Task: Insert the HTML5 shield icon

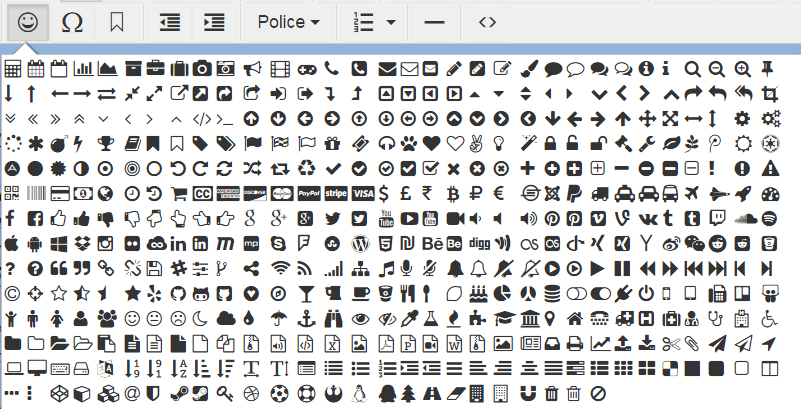Action: coord(386,244)
